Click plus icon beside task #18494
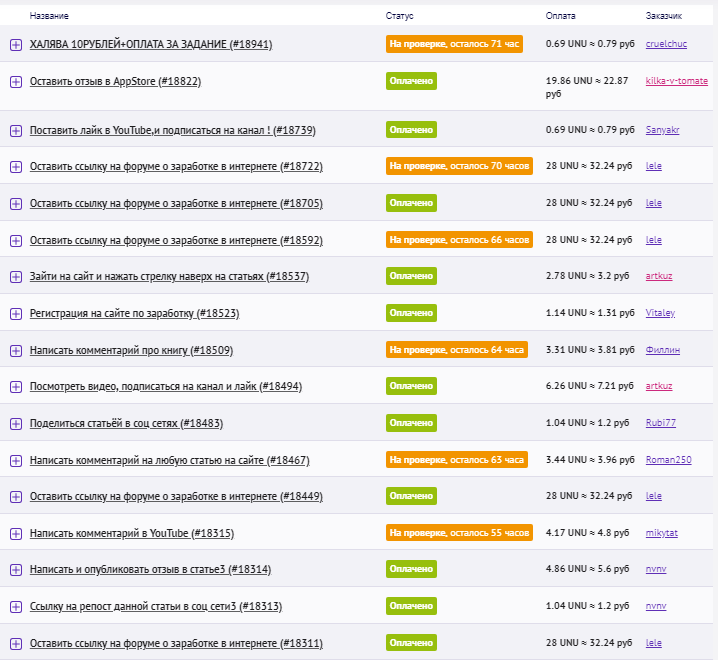This screenshot has width=718, height=660. [x=15, y=387]
